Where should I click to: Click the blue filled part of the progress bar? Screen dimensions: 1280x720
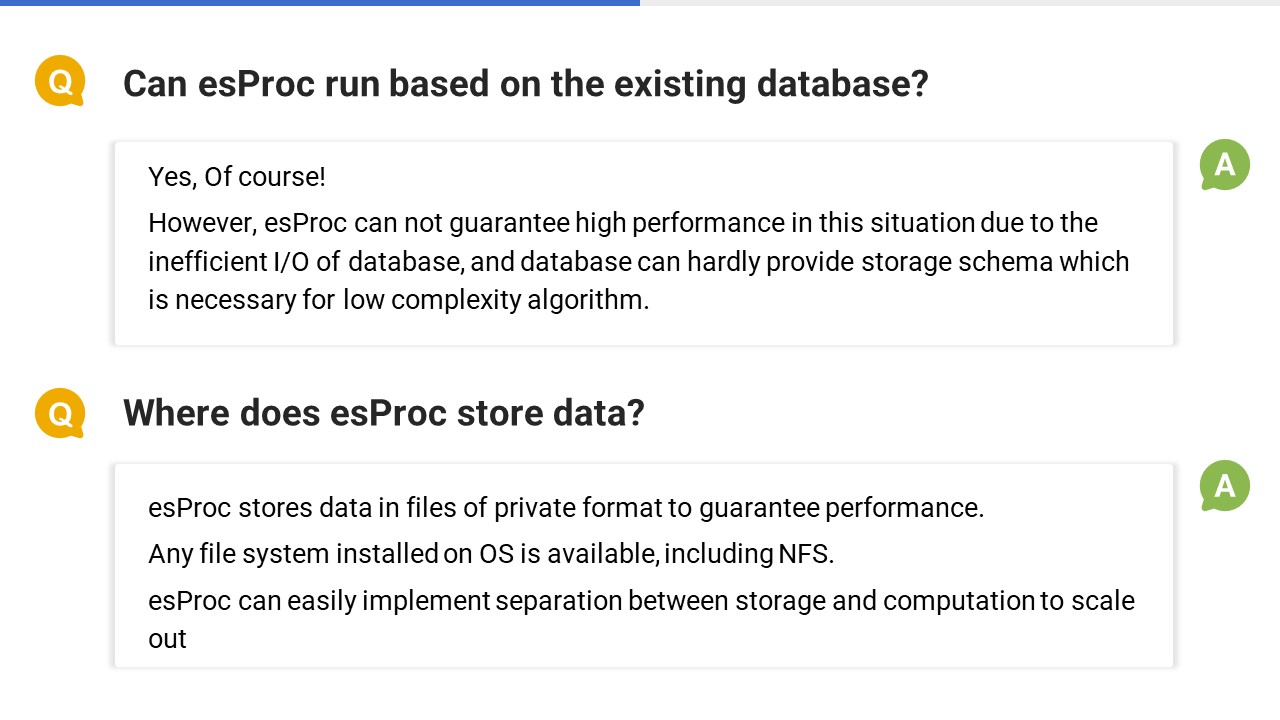[x=320, y=3]
